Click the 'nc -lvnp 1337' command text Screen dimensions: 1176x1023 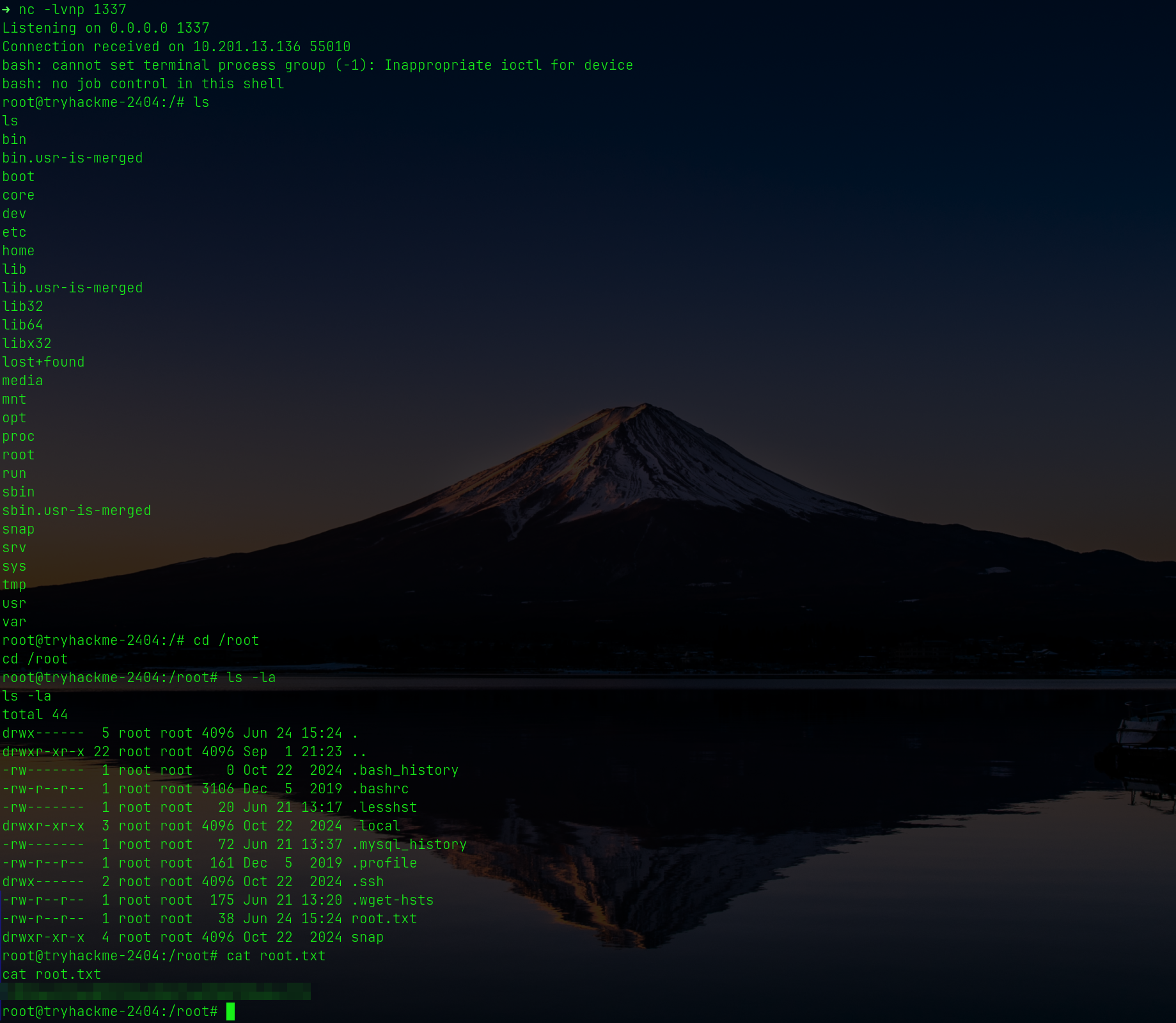[x=72, y=10]
